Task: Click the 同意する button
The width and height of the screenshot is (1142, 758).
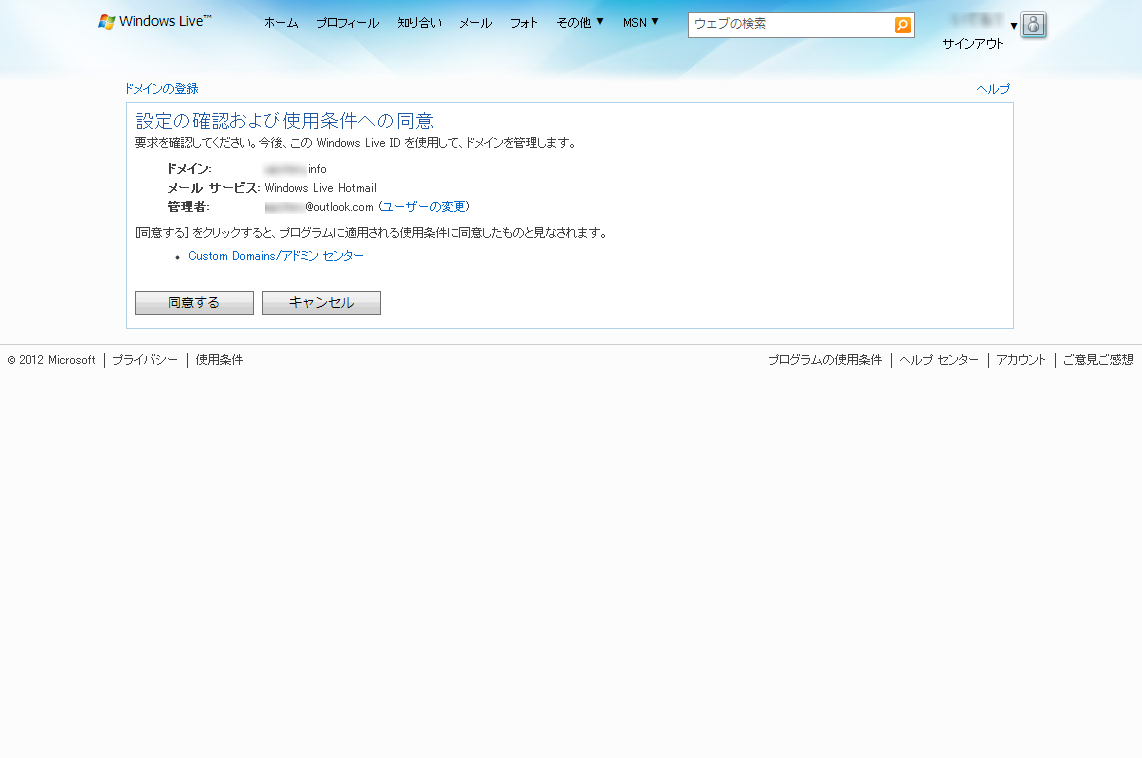Action: pyautogui.click(x=194, y=303)
